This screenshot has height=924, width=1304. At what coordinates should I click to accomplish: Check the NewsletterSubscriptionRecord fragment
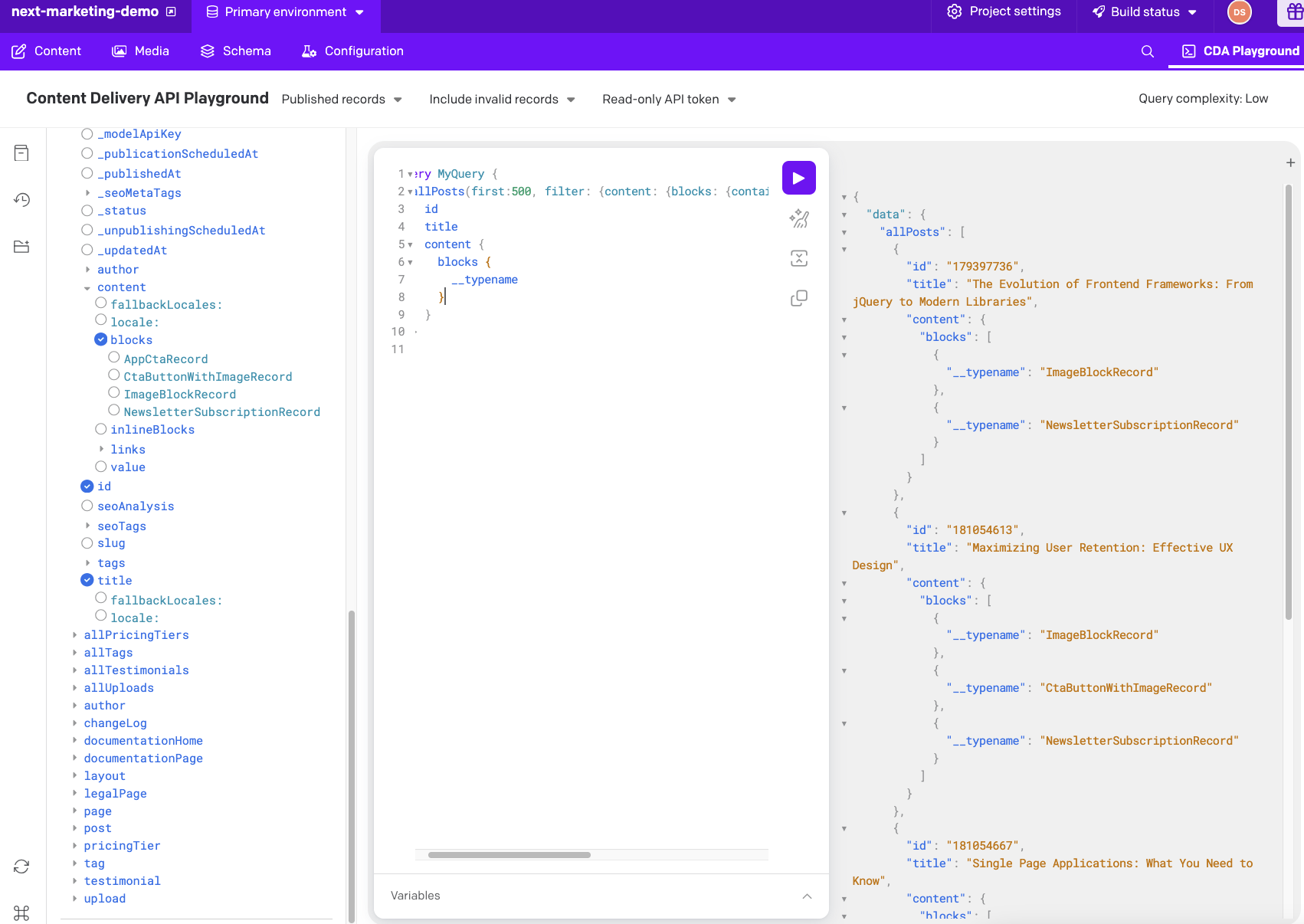pos(114,410)
